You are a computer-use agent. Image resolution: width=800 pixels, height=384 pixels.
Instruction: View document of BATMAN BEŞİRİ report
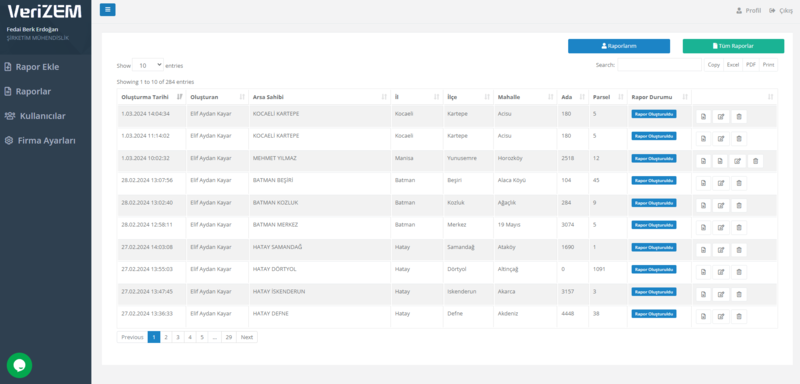point(703,183)
